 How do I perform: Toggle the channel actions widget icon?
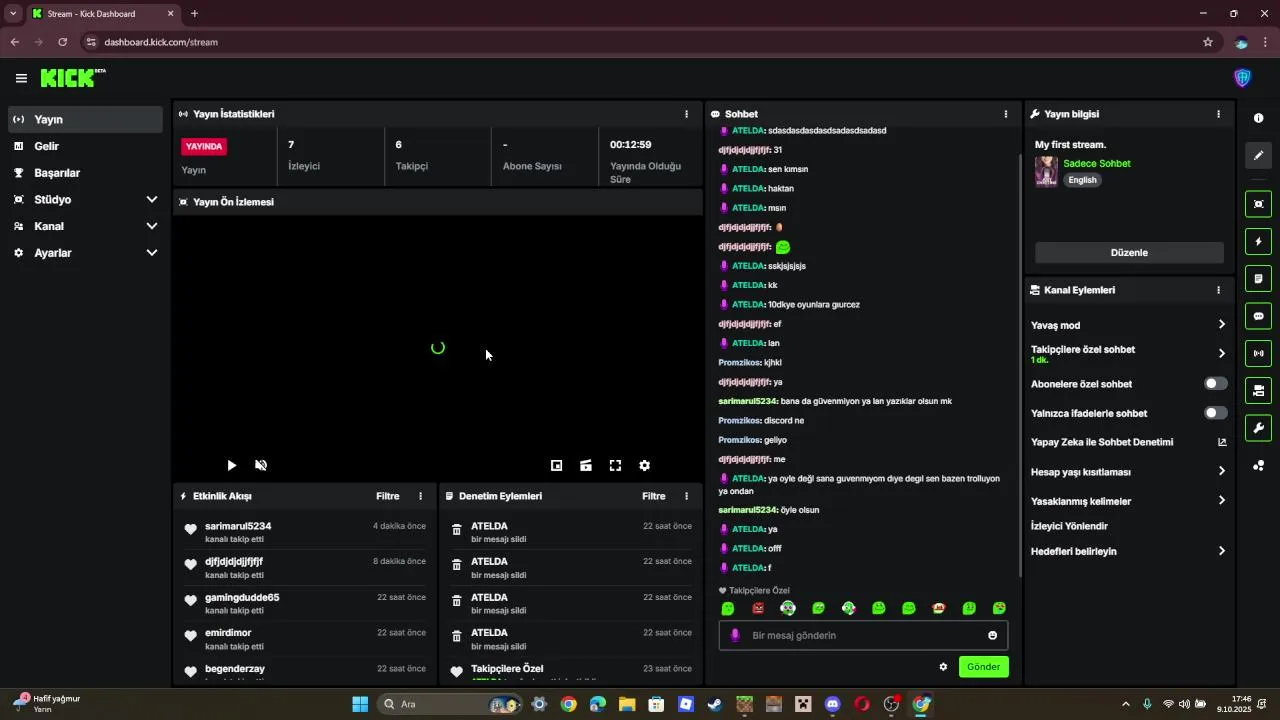pyautogui.click(x=1258, y=390)
